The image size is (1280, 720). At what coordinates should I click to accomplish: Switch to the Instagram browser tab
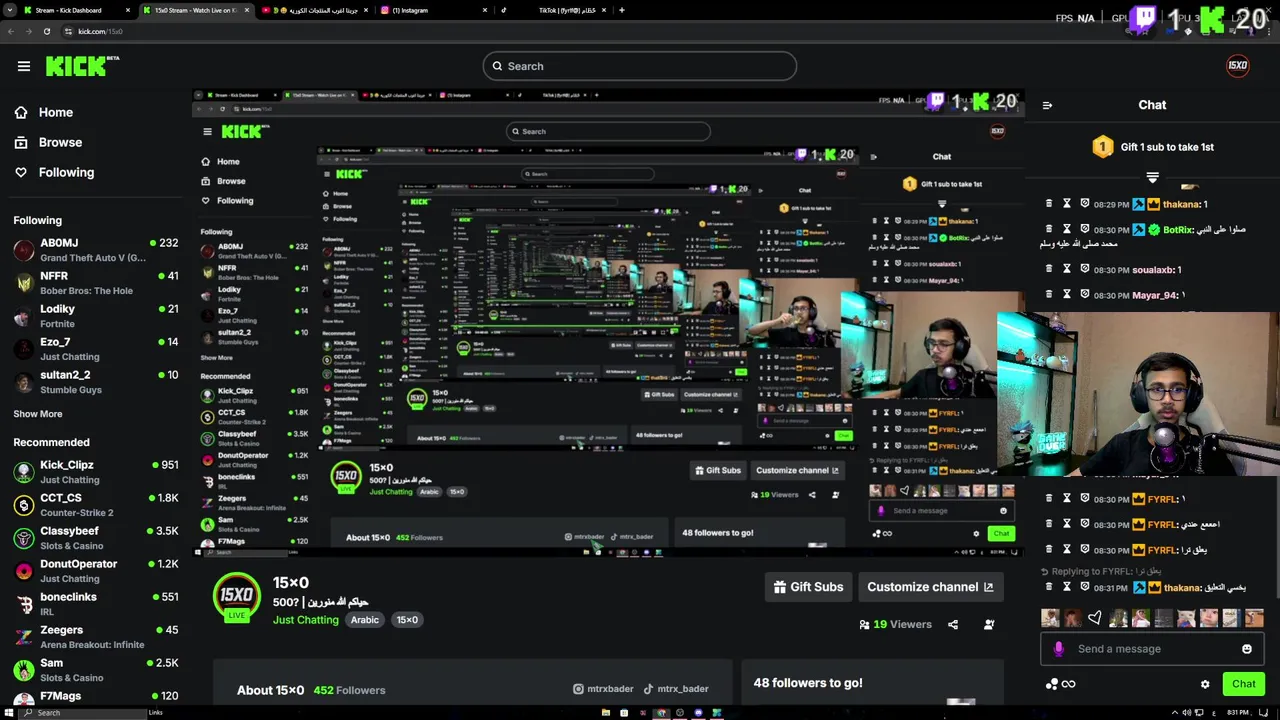[435, 10]
